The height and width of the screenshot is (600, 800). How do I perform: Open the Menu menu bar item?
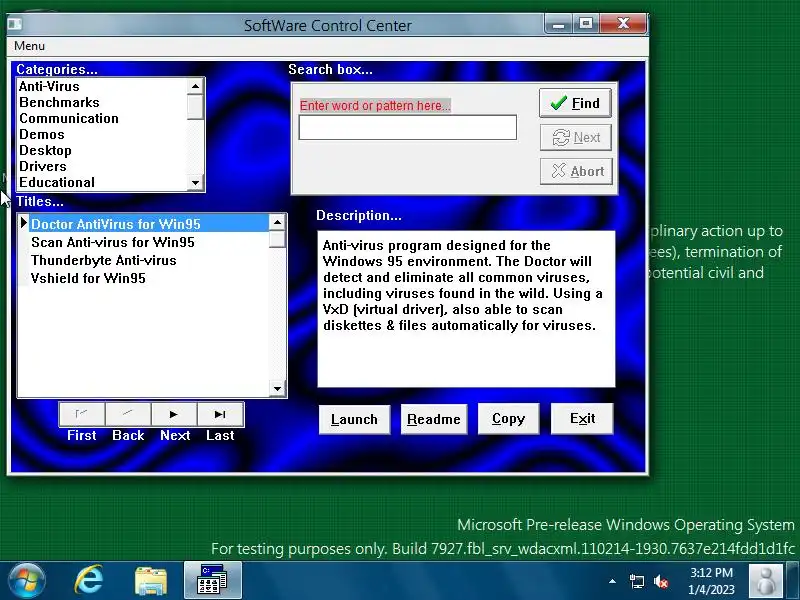29,46
